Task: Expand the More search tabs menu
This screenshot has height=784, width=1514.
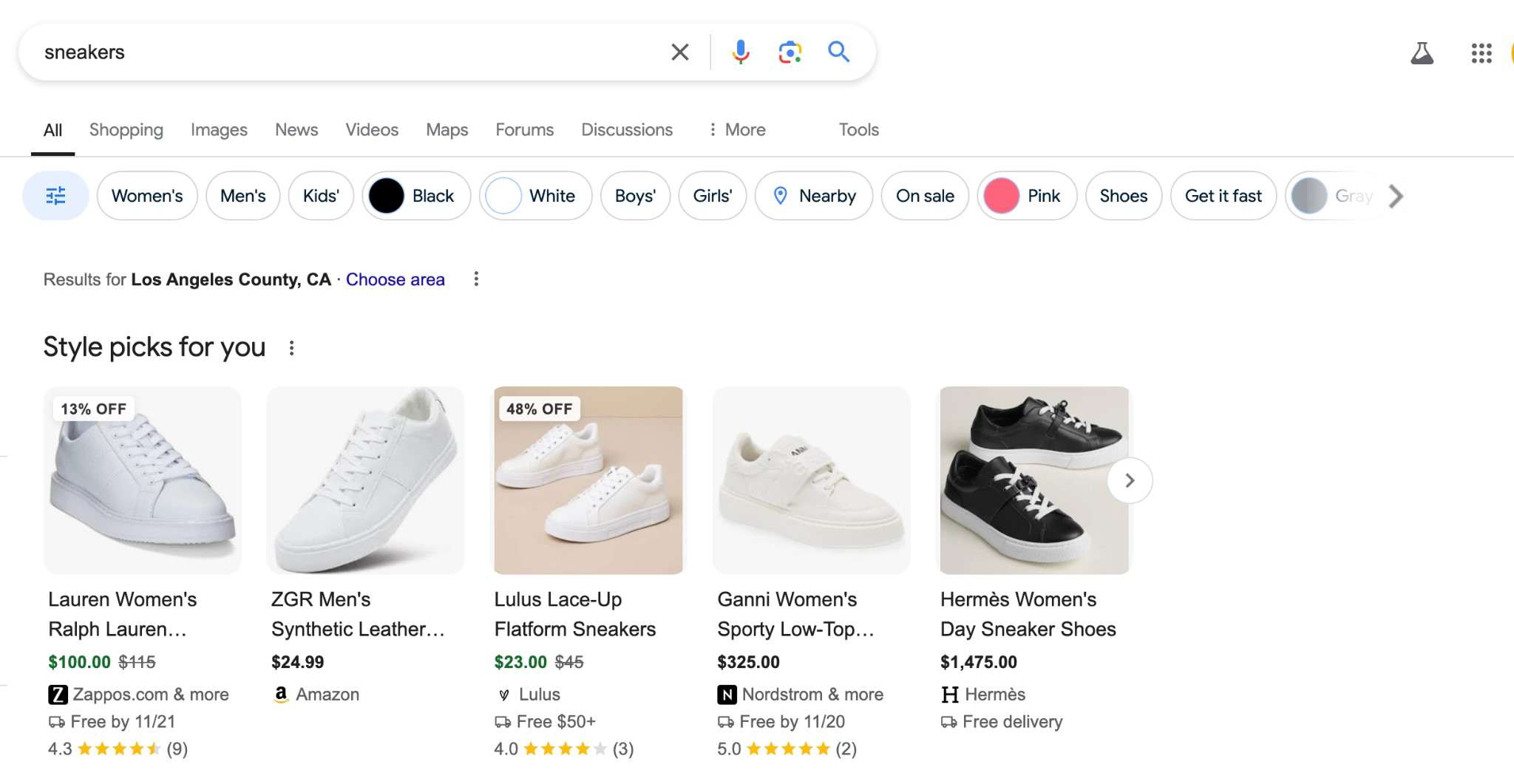Action: [x=736, y=130]
